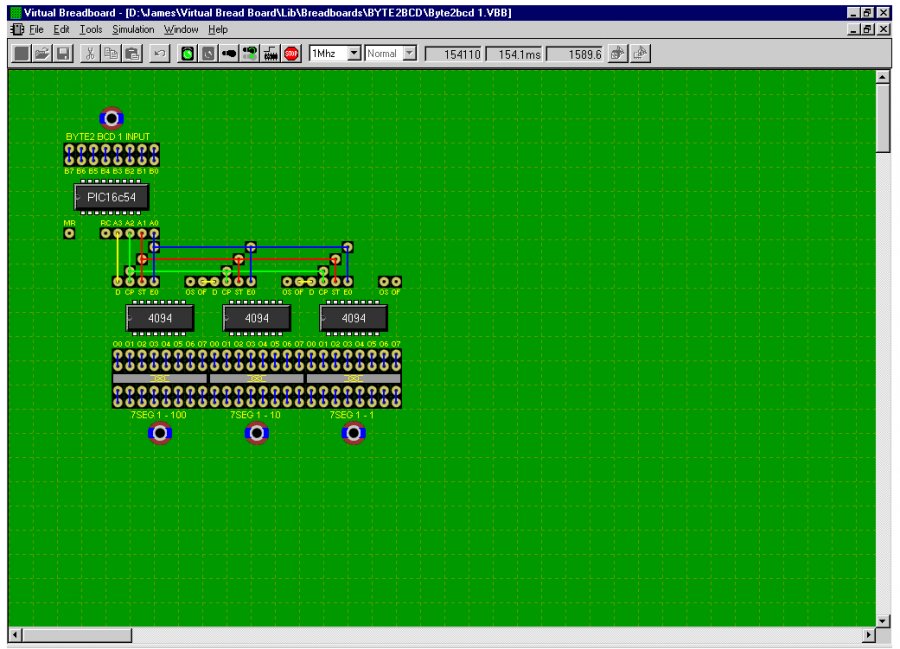Click the black wire link tool icon
Viewport: 900px width, 649px height.
(229, 54)
